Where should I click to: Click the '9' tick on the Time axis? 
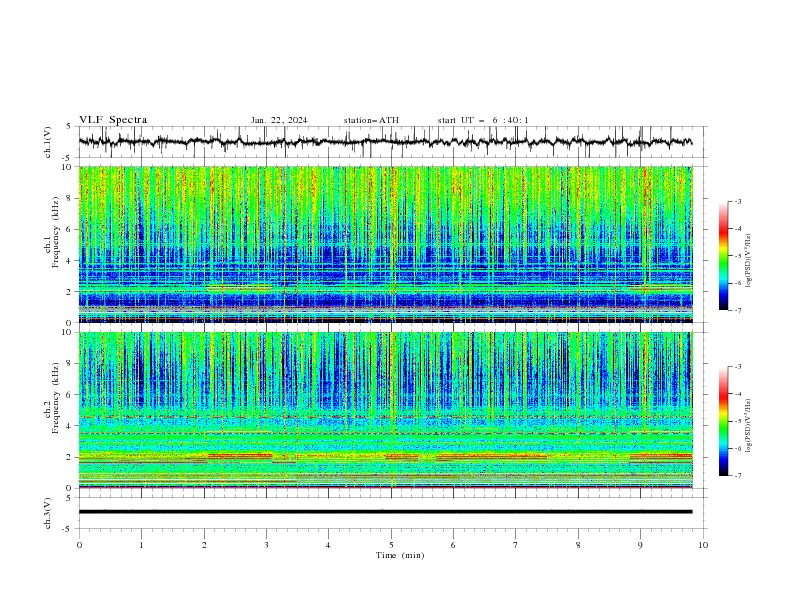[640, 545]
